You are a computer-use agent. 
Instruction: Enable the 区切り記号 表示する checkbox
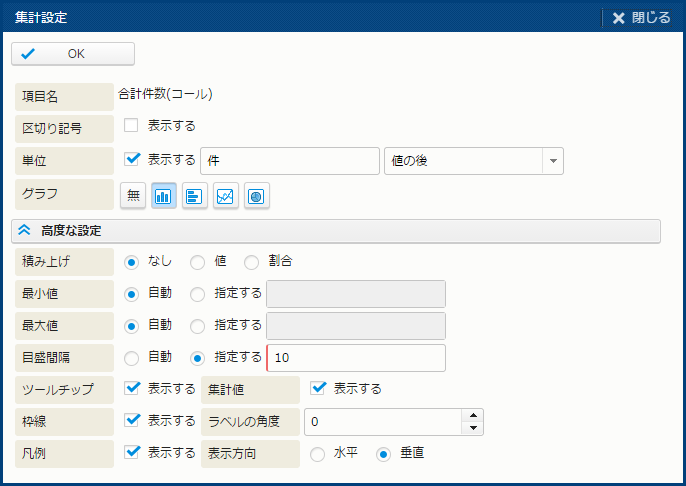click(x=131, y=126)
